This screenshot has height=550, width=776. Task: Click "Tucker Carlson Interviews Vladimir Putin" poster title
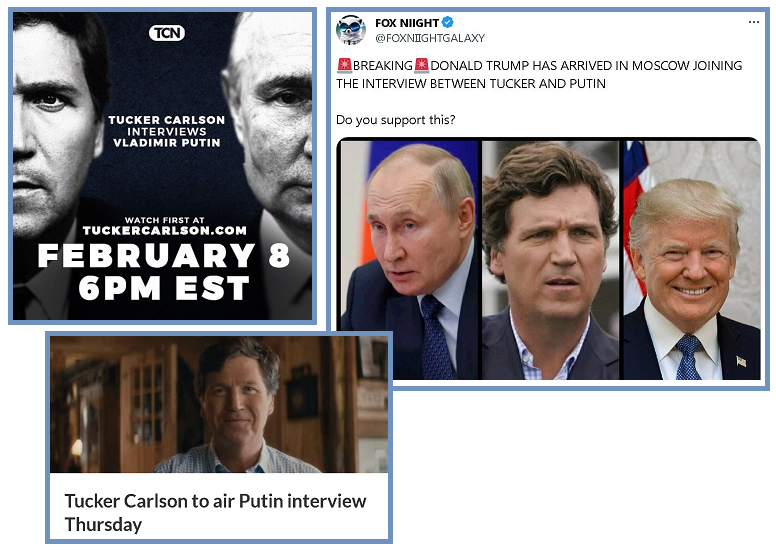point(167,131)
